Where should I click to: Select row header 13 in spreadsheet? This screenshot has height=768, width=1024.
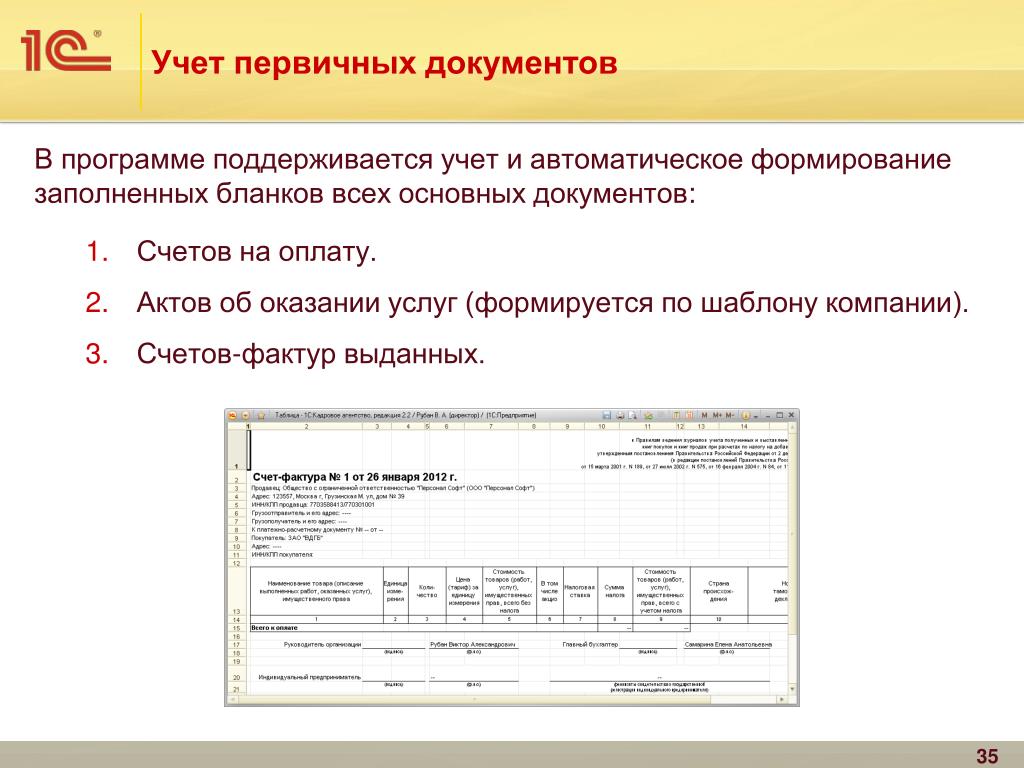(236, 610)
